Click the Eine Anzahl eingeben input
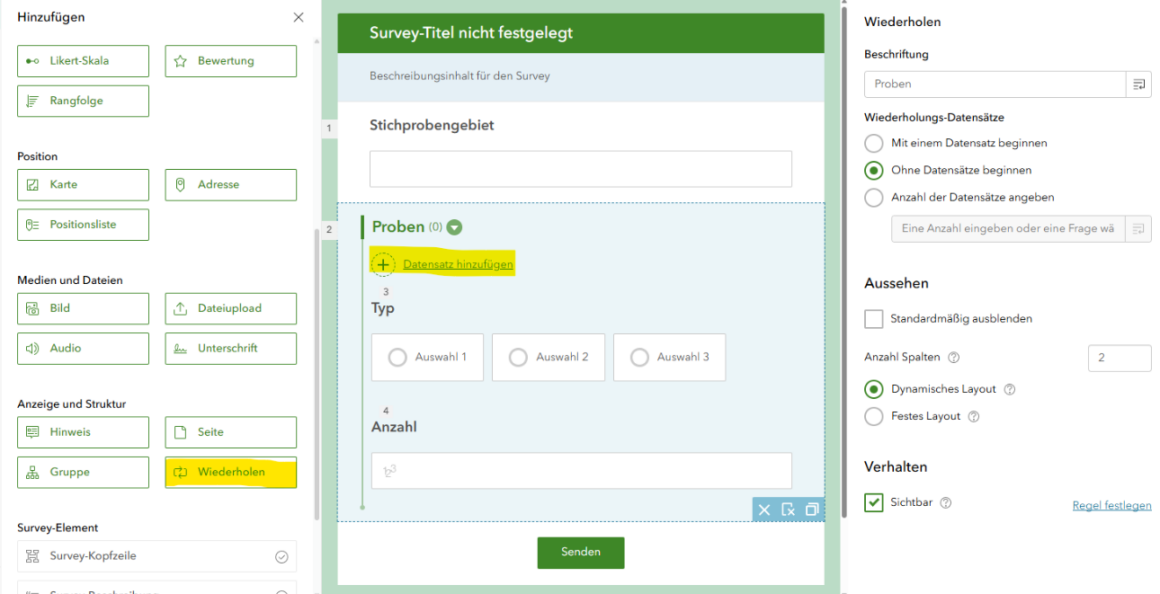Viewport: 1160px width, 594px height. (x=1008, y=229)
